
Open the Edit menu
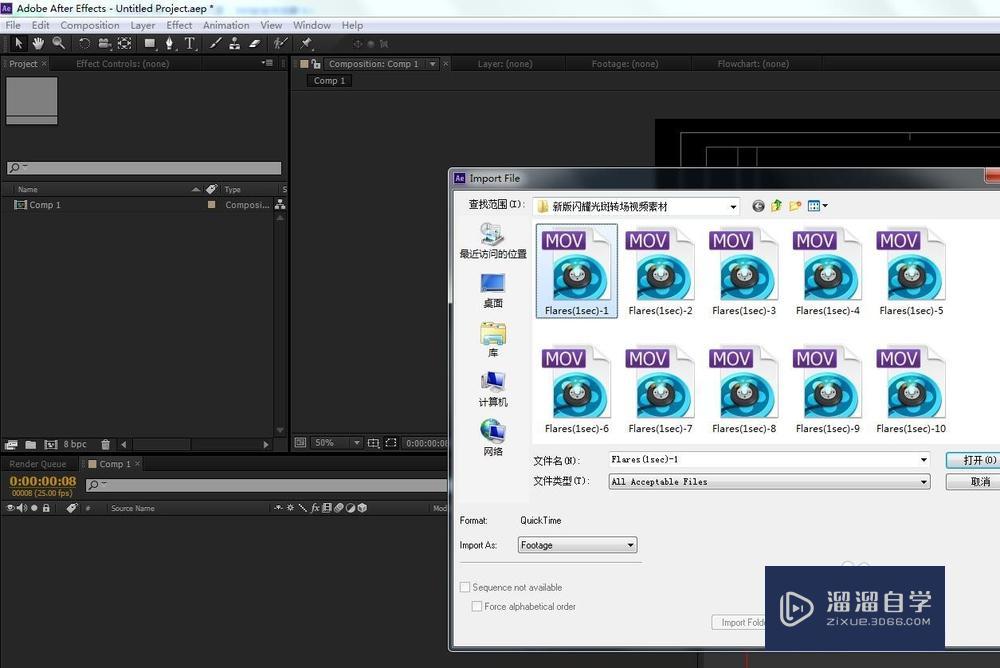point(41,25)
